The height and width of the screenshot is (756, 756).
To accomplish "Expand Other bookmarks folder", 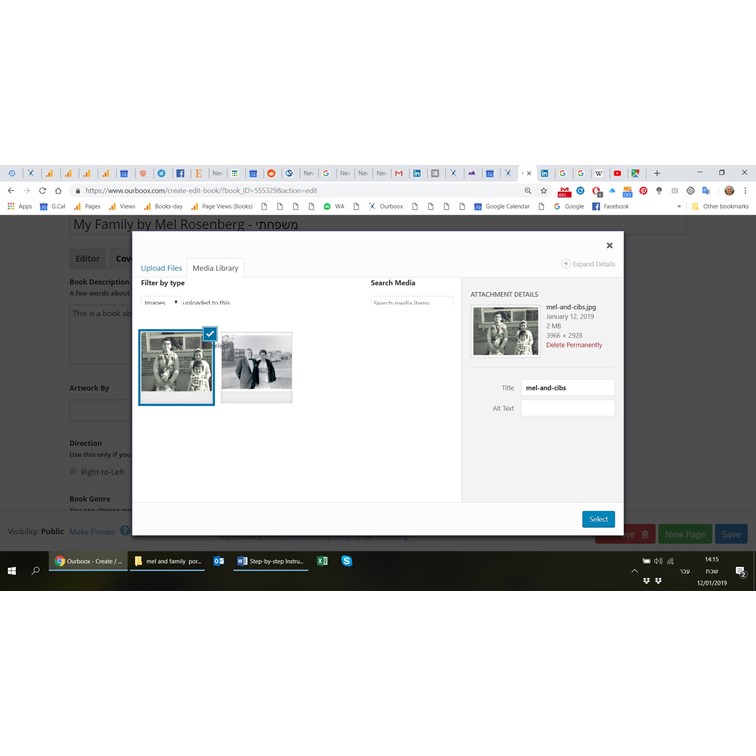I will (x=720, y=206).
